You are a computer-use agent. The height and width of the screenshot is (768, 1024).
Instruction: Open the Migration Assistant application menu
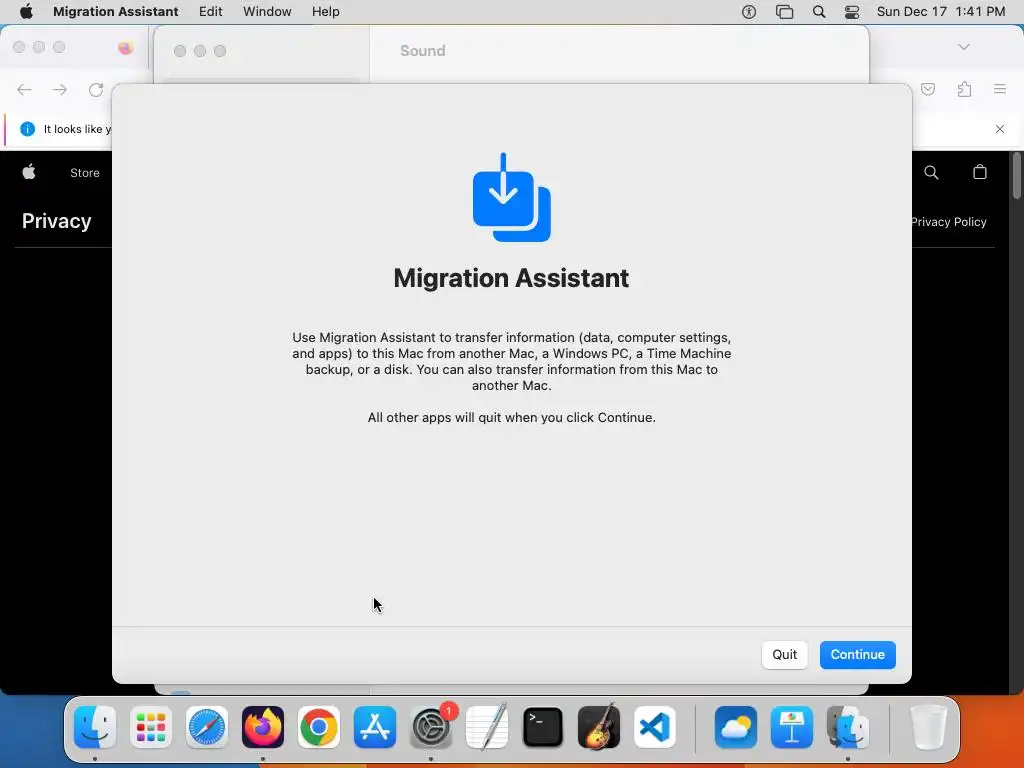(116, 12)
